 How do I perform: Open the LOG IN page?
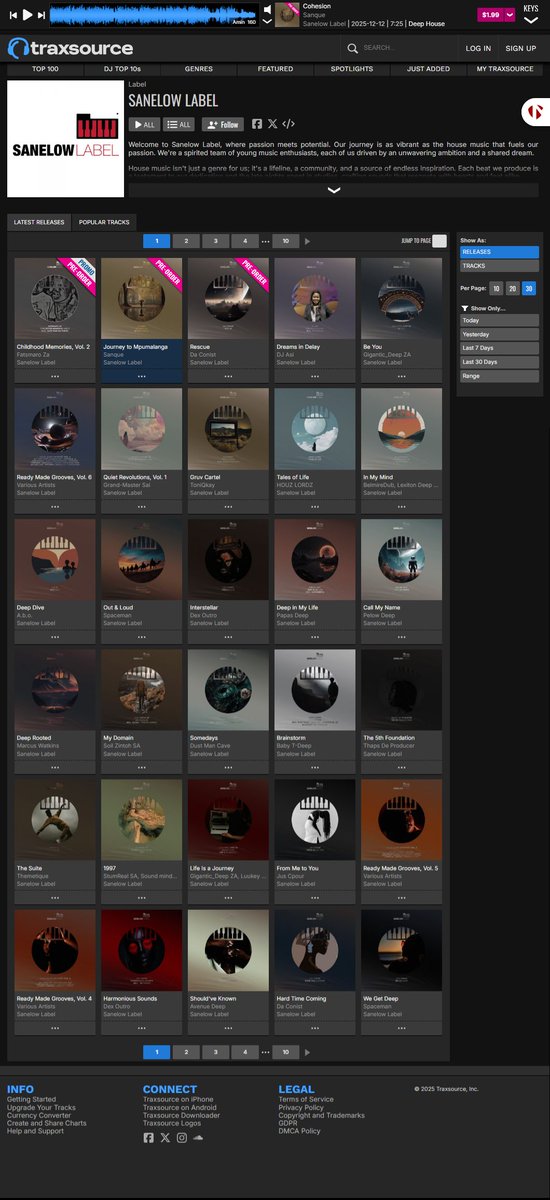(x=478, y=48)
